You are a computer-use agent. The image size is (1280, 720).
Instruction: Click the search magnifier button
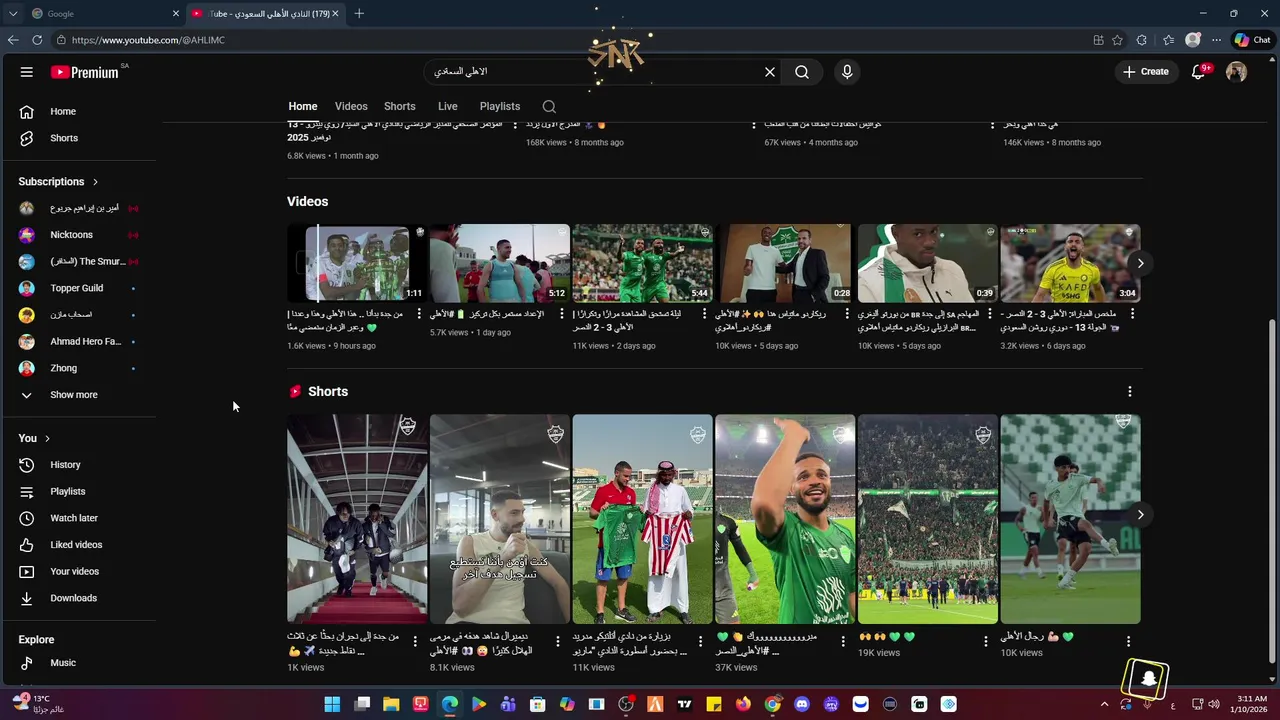coord(802,72)
